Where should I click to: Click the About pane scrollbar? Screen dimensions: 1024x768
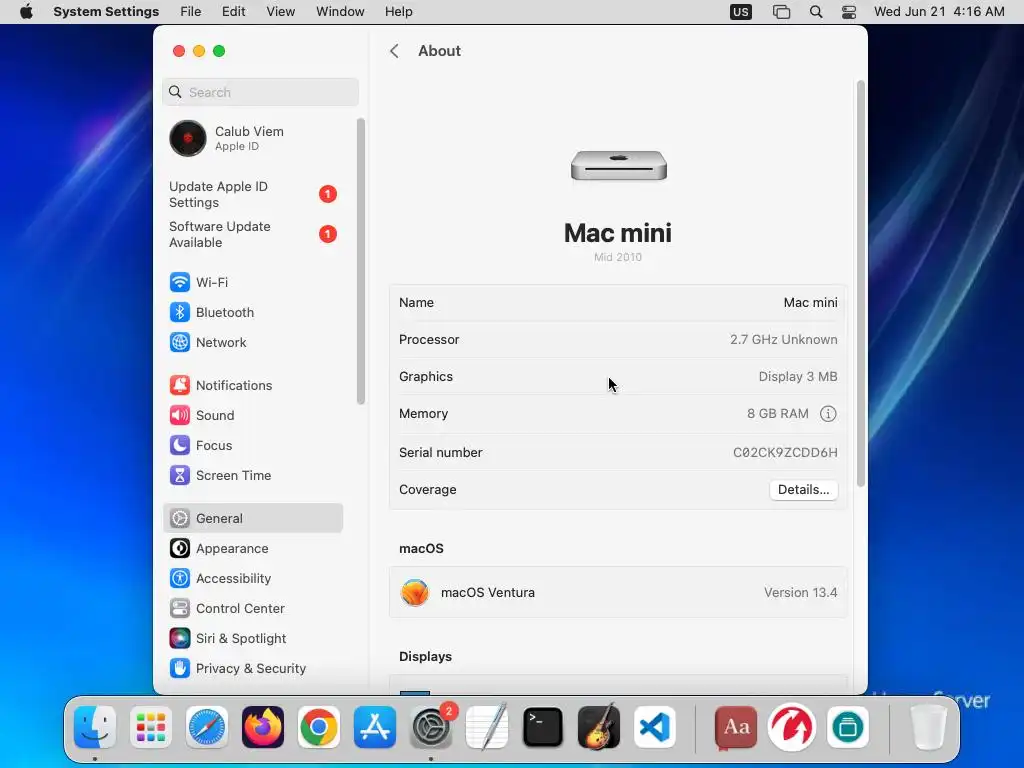(x=861, y=283)
